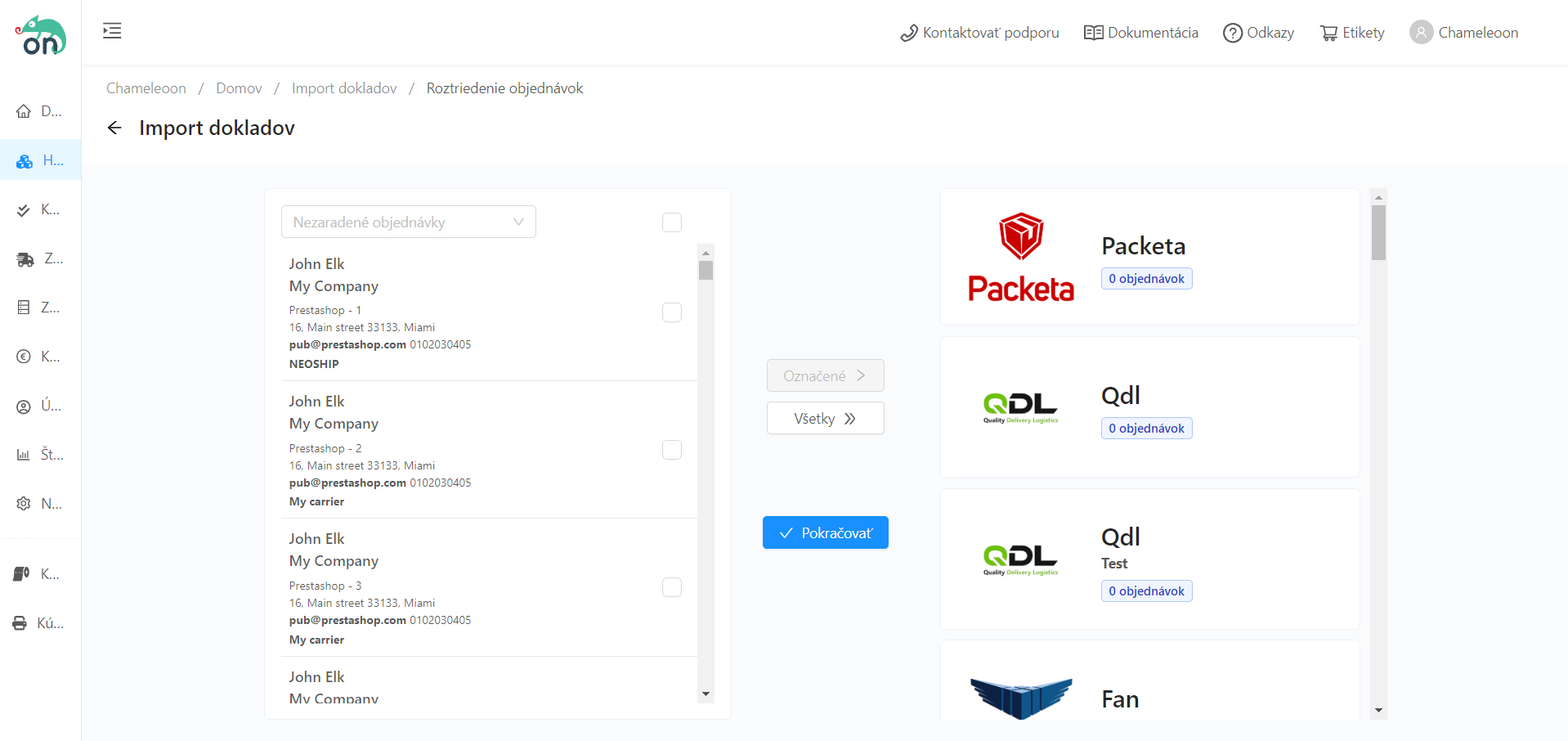Go back using the arrow icon
The width and height of the screenshot is (1568, 741).
114,128
